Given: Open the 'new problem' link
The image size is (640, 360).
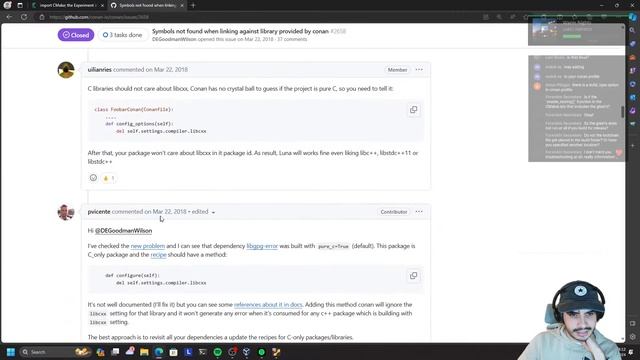Looking at the screenshot, I should (x=148, y=246).
